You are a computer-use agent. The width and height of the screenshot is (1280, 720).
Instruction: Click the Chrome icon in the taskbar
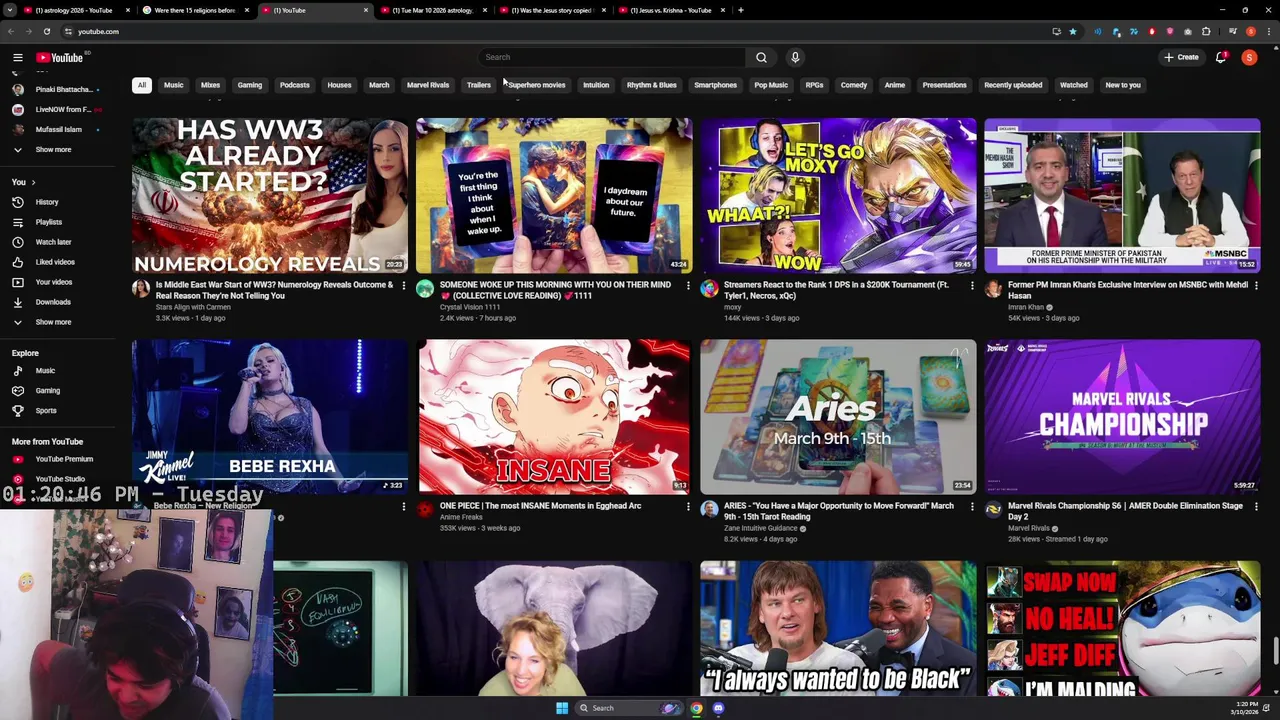696,708
